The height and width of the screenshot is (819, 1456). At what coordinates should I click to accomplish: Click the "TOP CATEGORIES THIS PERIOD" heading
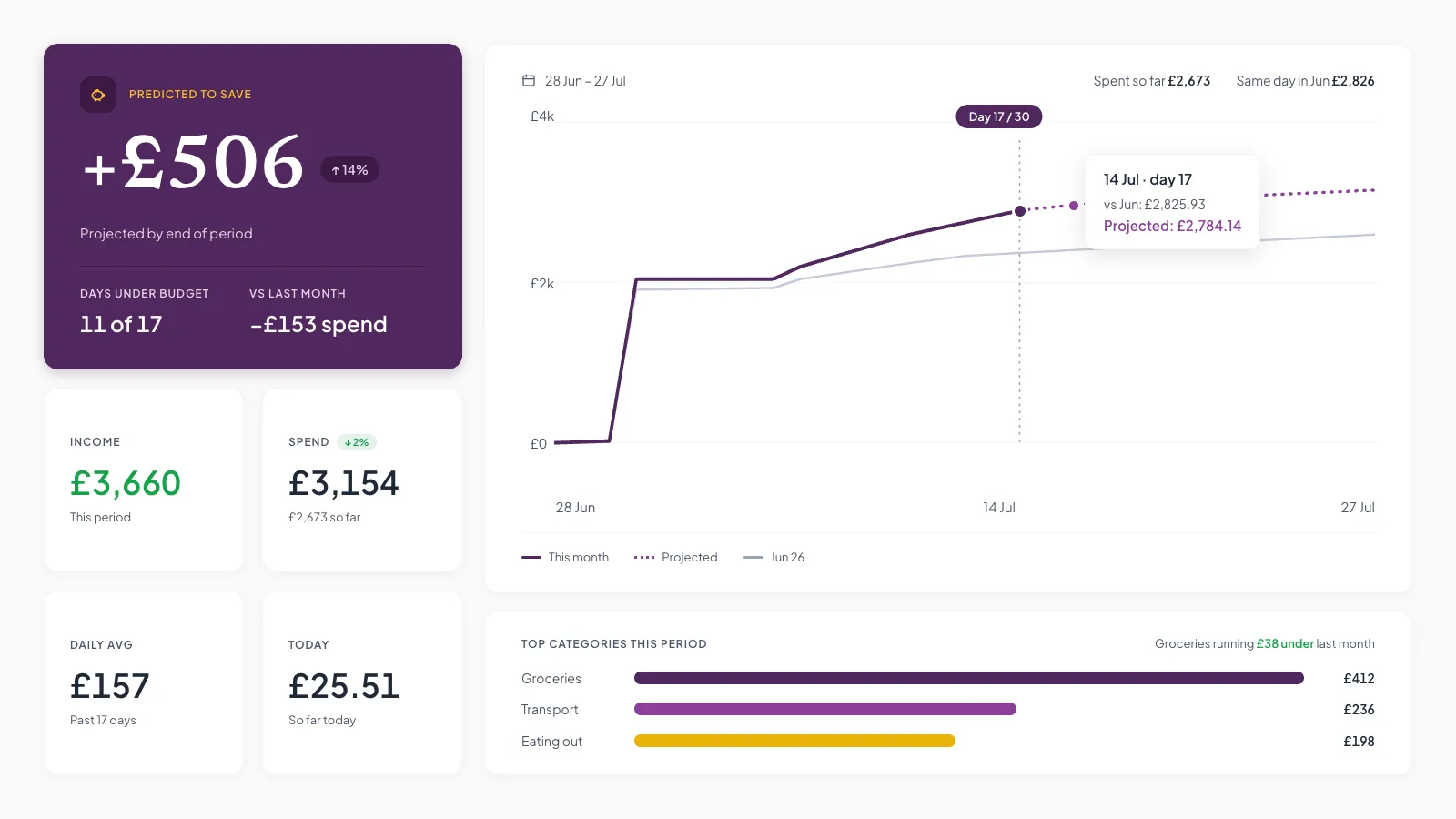[x=614, y=644]
